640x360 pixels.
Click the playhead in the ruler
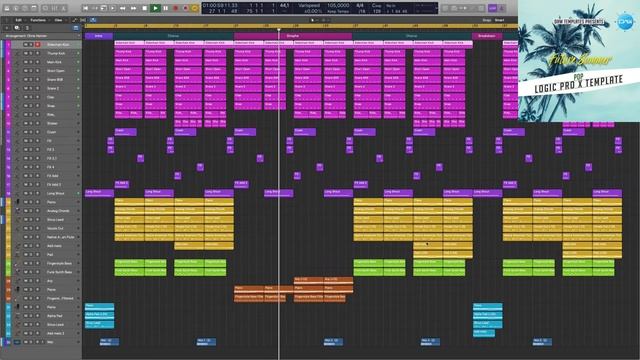tap(279, 29)
